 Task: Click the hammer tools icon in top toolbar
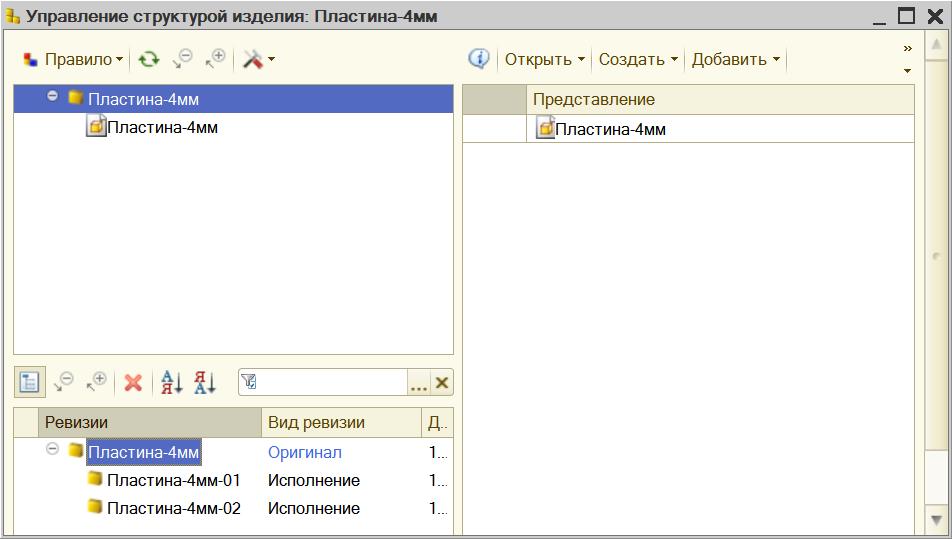(253, 60)
